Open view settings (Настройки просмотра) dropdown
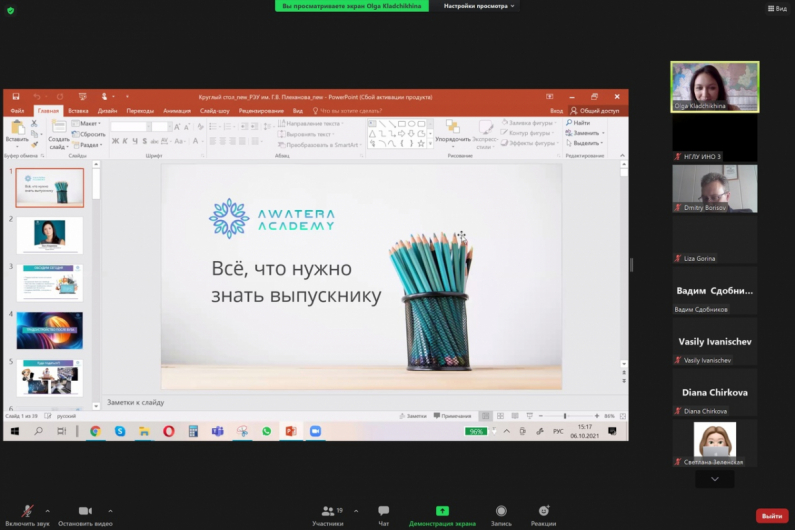Image resolution: width=795 pixels, height=530 pixels. (x=479, y=6)
